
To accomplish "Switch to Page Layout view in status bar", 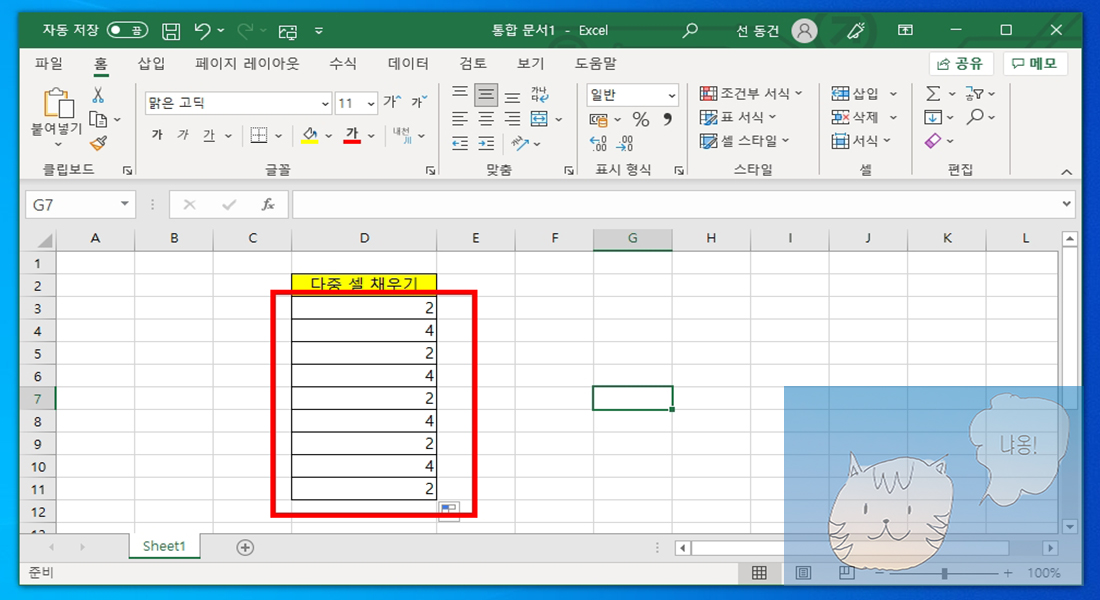I will (803, 573).
